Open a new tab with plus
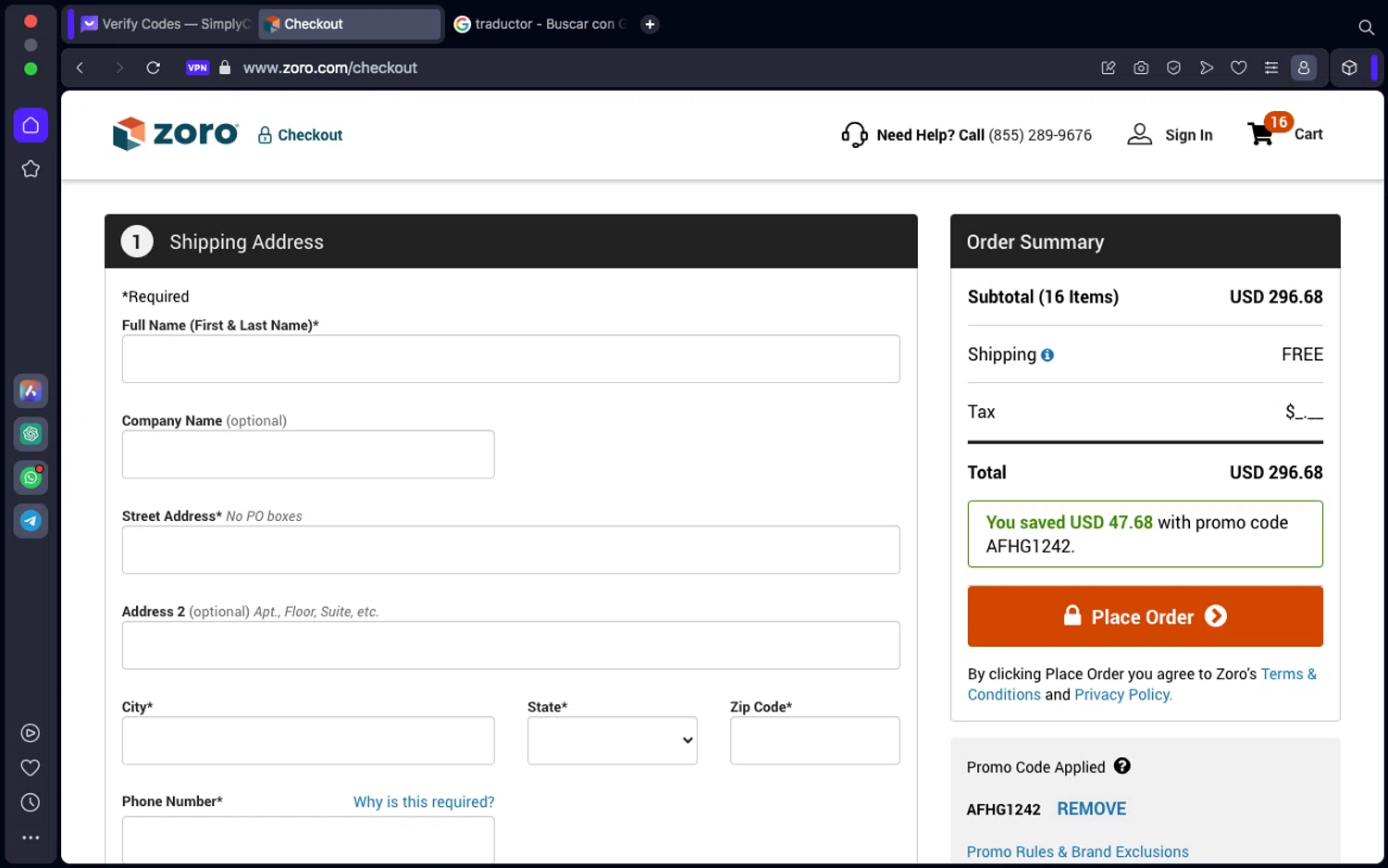1388x868 pixels. point(650,24)
